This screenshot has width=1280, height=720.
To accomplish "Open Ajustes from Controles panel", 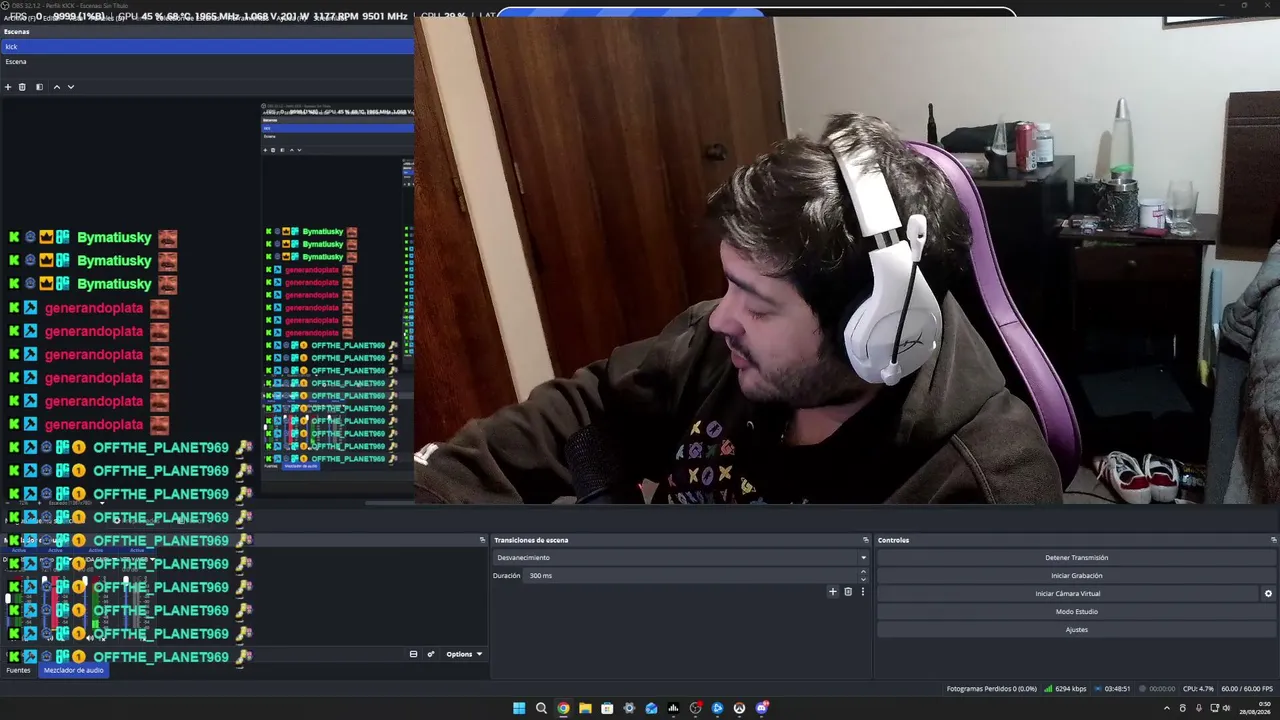I will coord(1076,630).
